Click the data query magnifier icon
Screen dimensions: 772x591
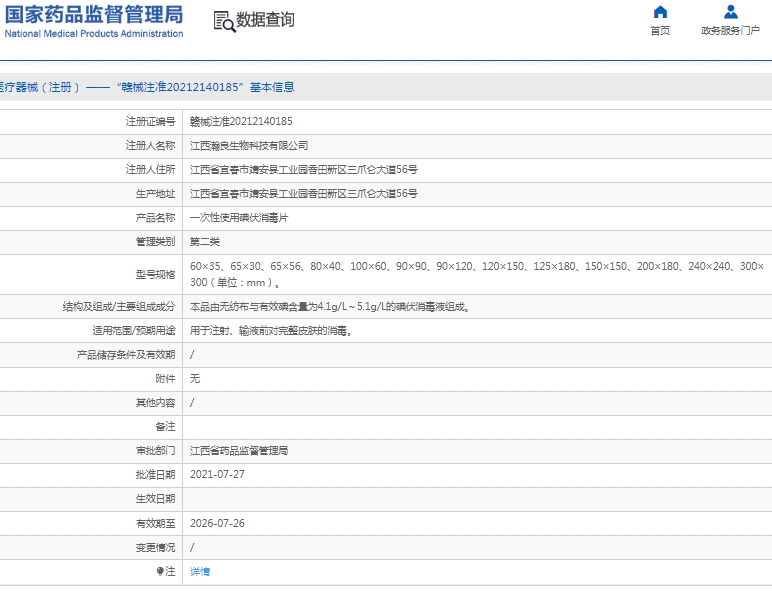pyautogui.click(x=225, y=22)
